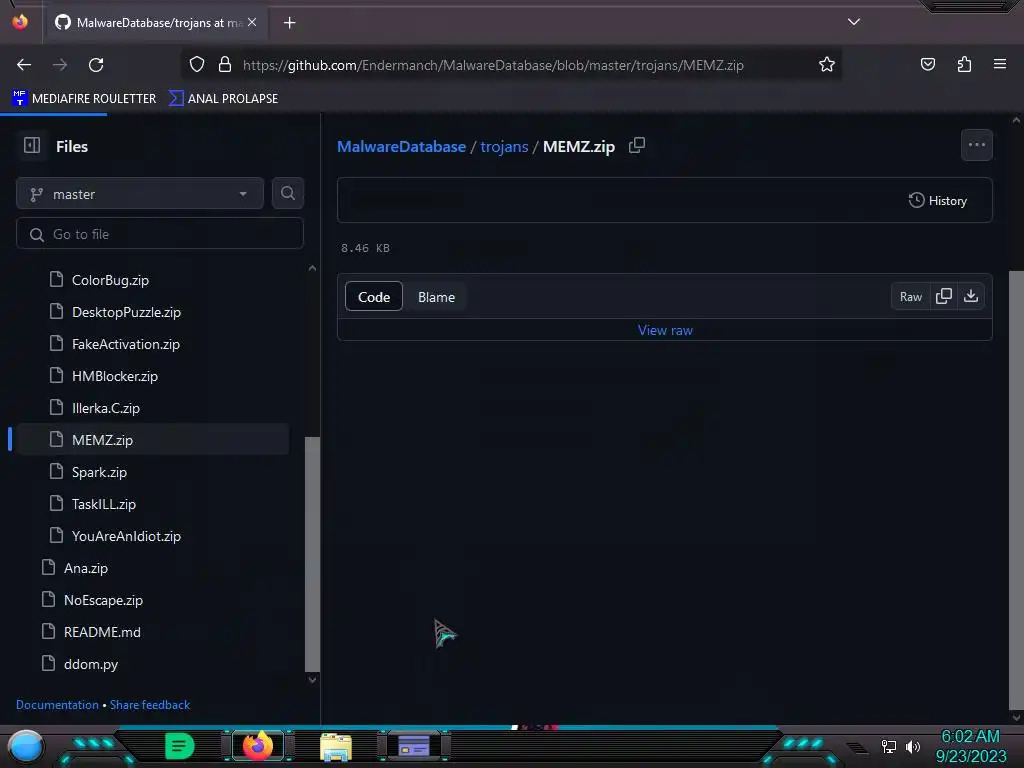Go to the MalwareDatabase repository root
This screenshot has width=1024, height=768.
point(401,146)
